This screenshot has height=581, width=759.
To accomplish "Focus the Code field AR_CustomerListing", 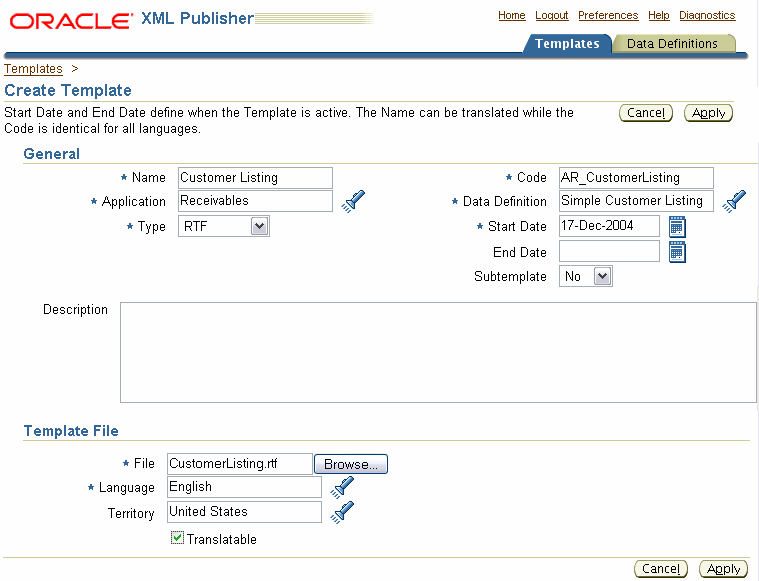I will pyautogui.click(x=636, y=178).
